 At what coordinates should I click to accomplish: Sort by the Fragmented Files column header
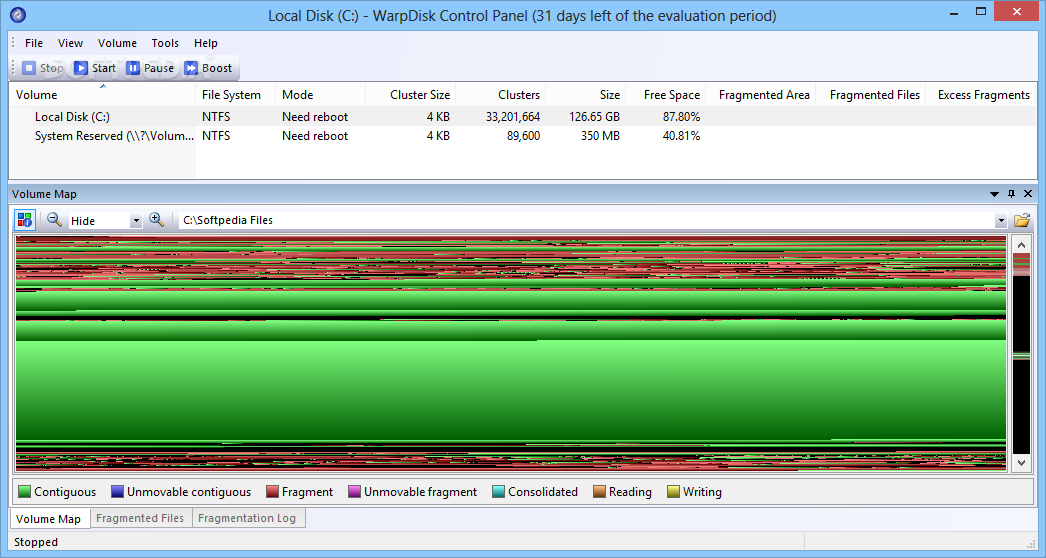pyautogui.click(x=871, y=95)
